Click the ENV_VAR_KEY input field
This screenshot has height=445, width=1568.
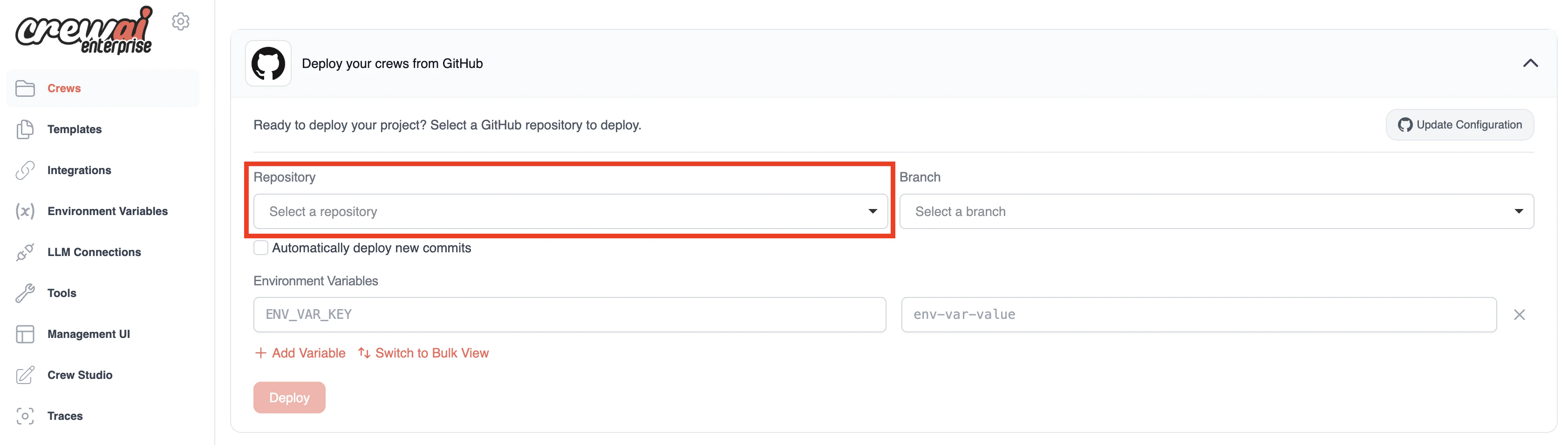[x=570, y=314]
